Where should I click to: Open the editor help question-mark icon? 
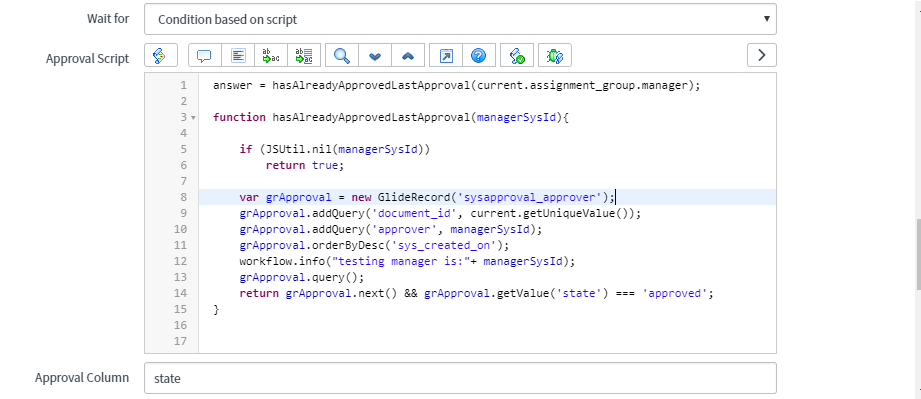(479, 55)
